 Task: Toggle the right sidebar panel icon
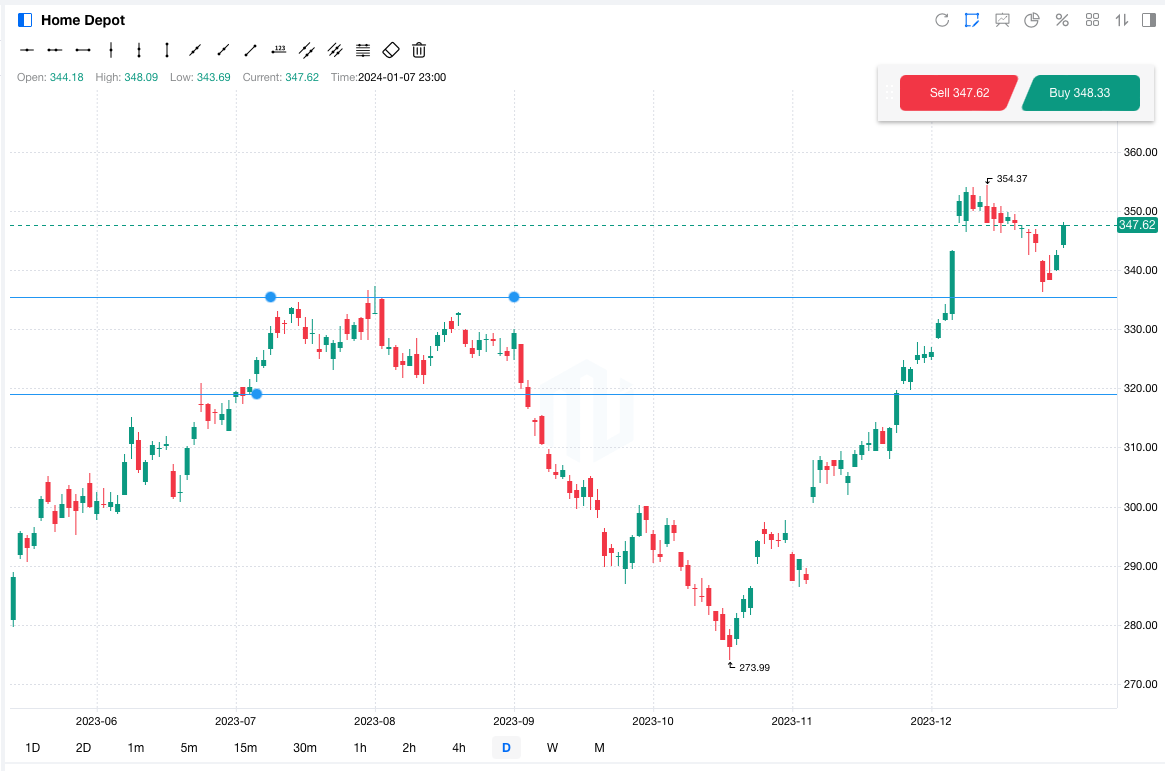coord(1148,20)
